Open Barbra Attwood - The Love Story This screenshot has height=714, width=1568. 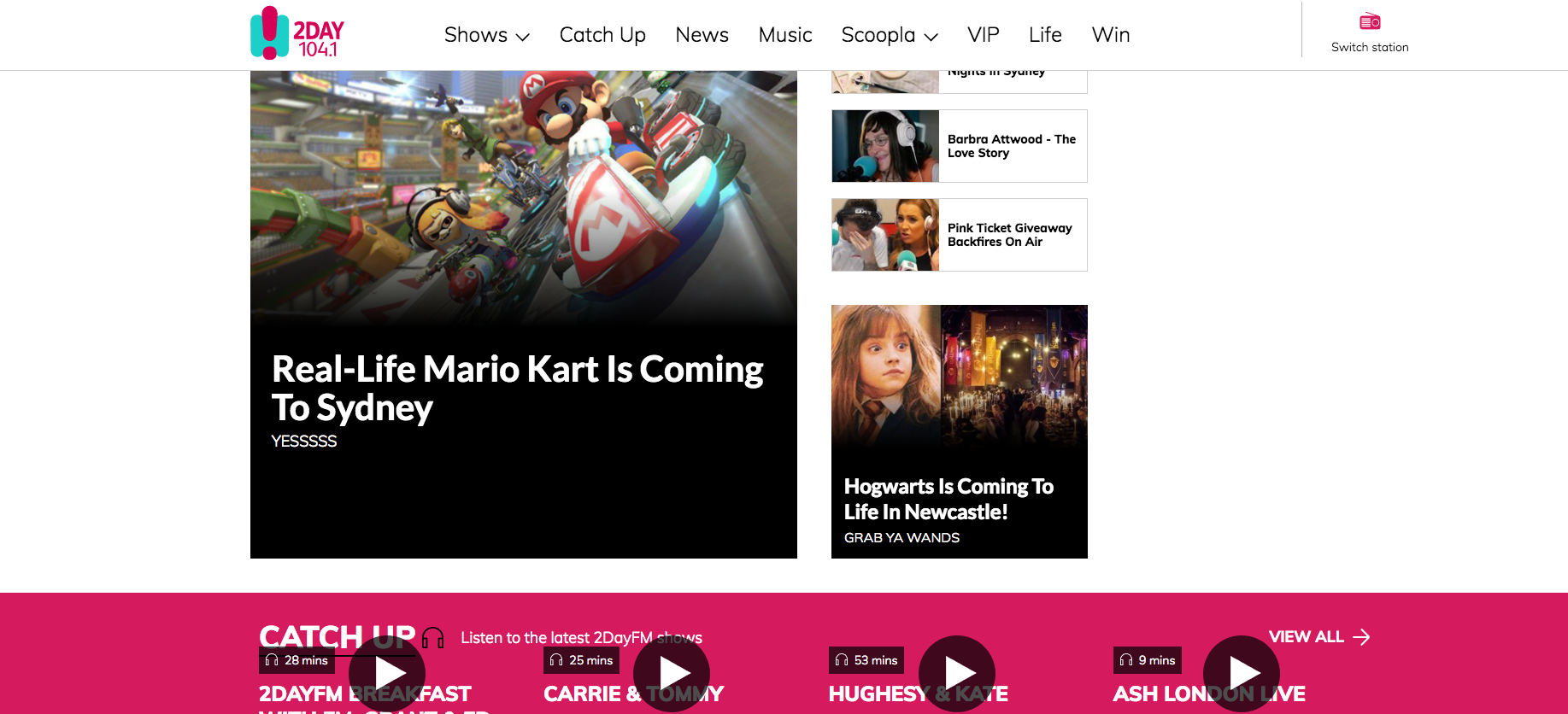point(1012,146)
